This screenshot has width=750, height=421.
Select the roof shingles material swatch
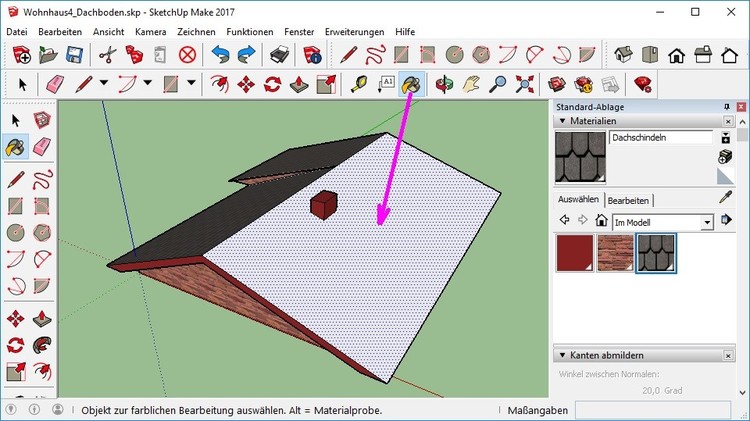click(656, 253)
